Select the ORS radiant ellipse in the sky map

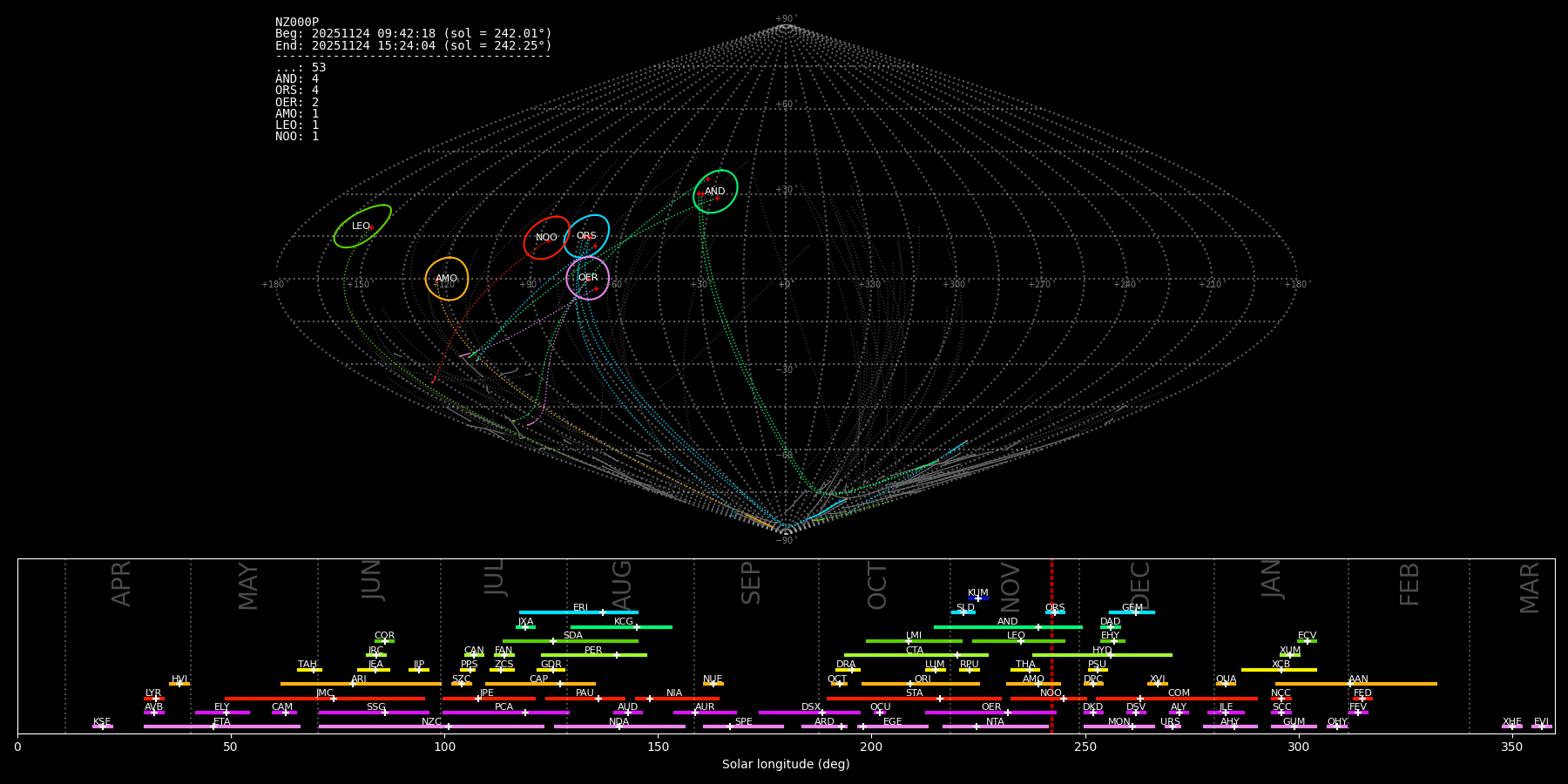coord(586,236)
